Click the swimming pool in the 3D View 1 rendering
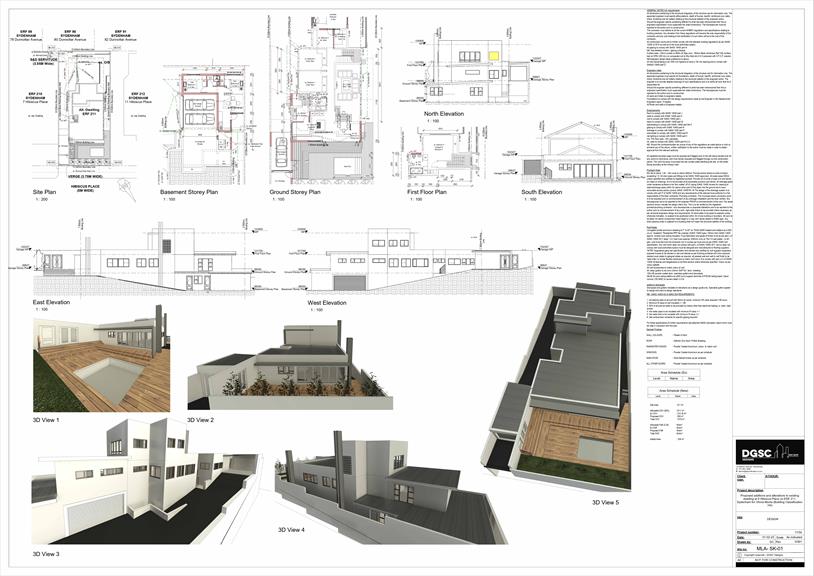 coord(110,381)
